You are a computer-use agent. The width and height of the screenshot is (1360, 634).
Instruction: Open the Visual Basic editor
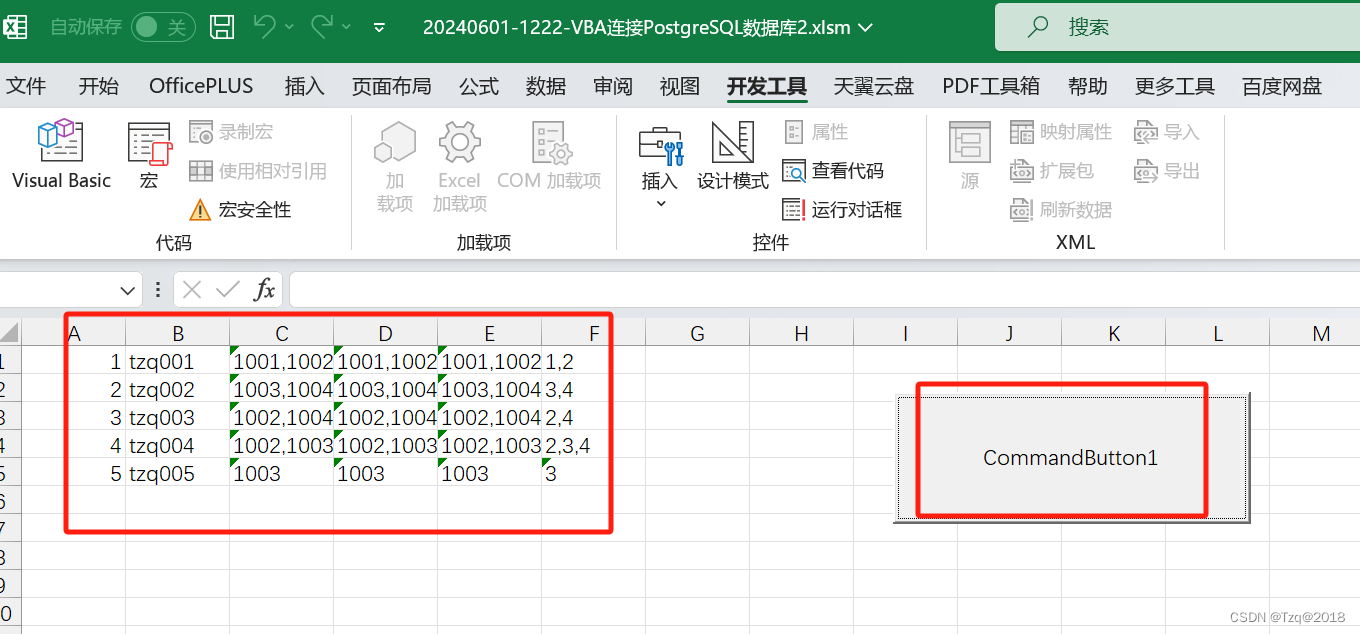coord(60,155)
